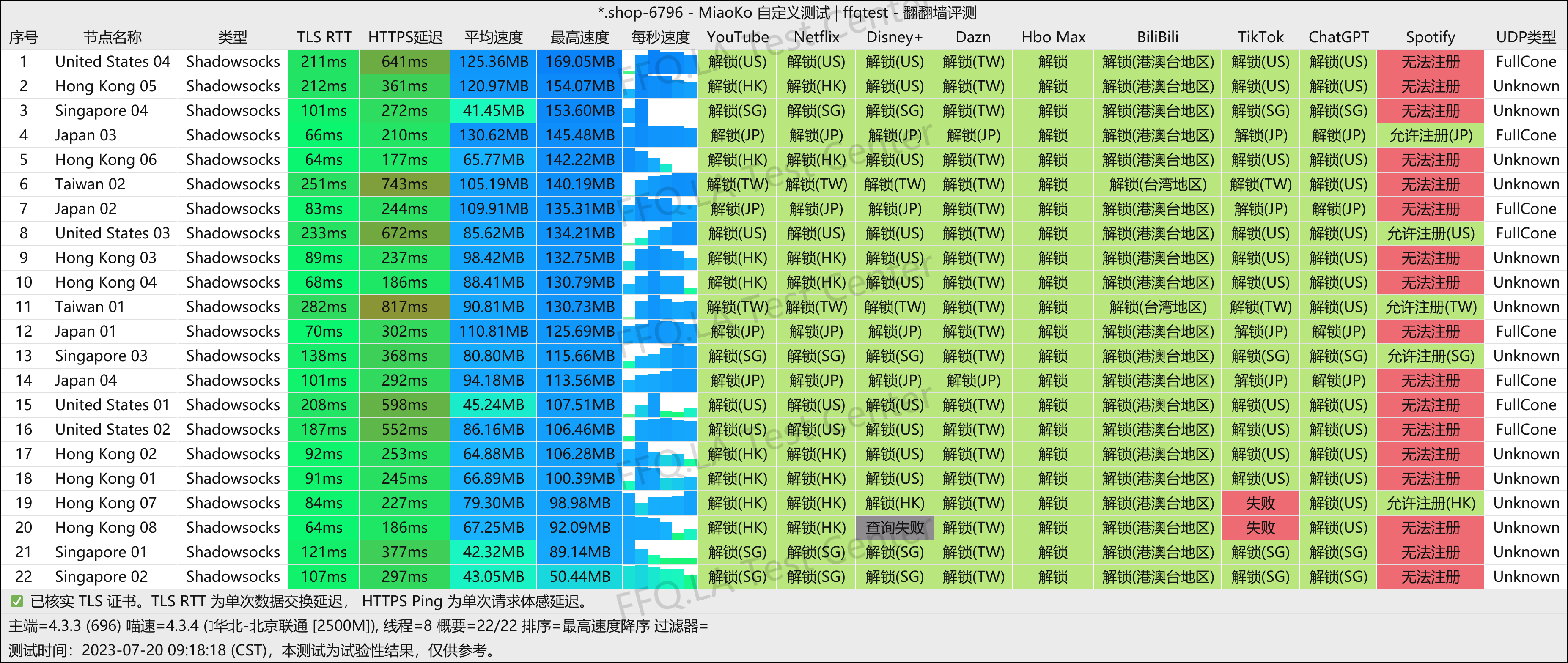
Task: Select the ChatGPT column header
Action: click(1338, 37)
